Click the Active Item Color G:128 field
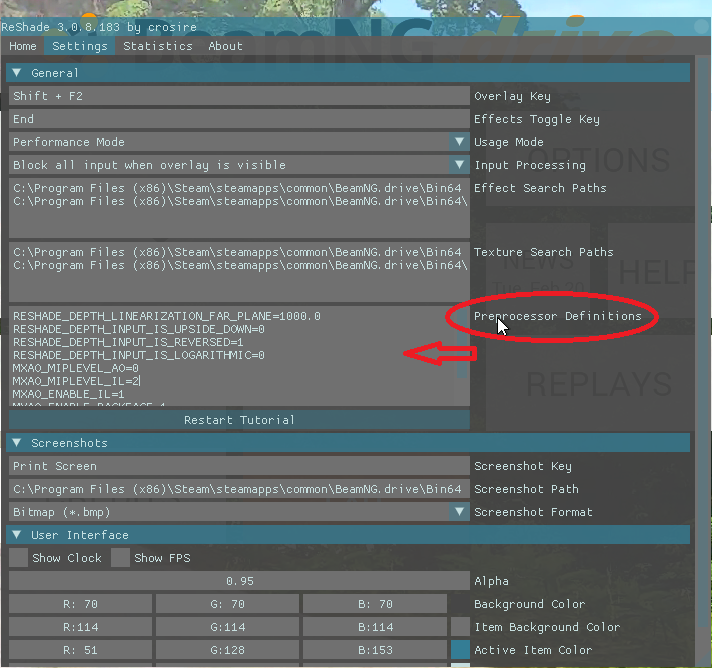712x668 pixels. click(227, 650)
